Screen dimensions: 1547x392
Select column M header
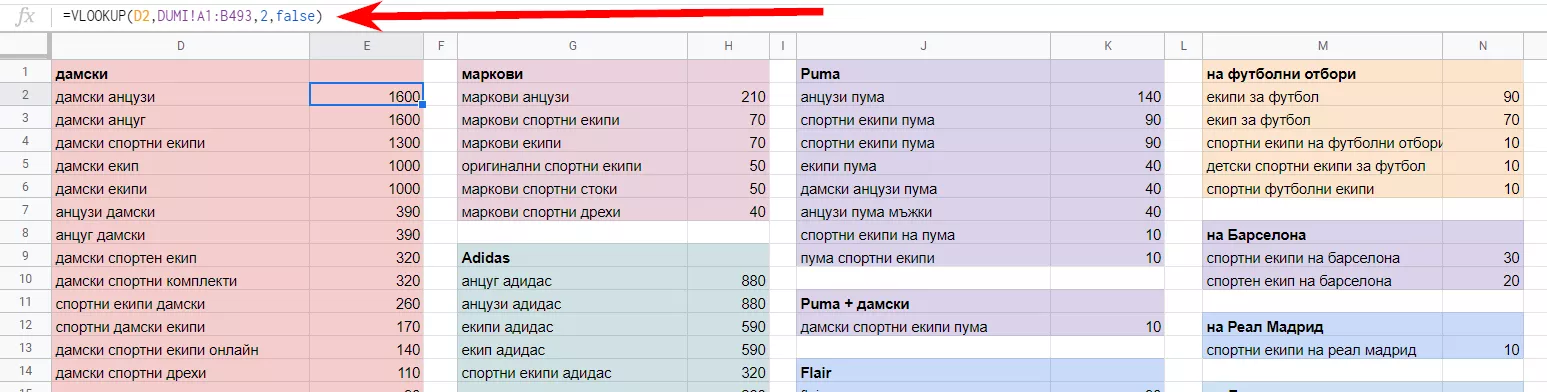click(1322, 45)
